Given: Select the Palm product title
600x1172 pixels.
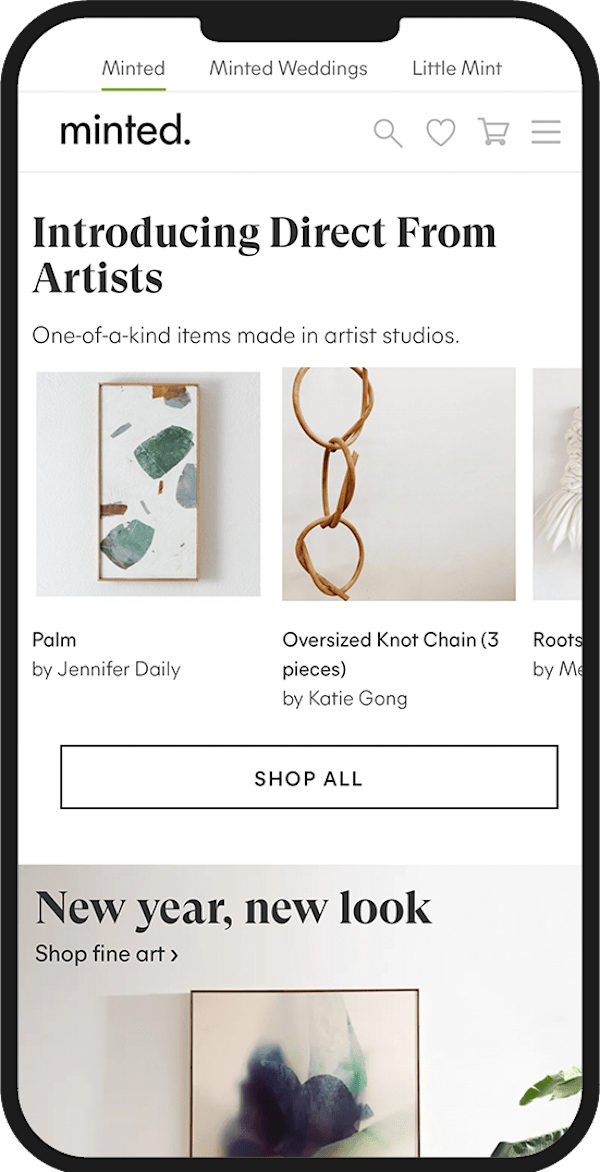Looking at the screenshot, I should [x=54, y=640].
